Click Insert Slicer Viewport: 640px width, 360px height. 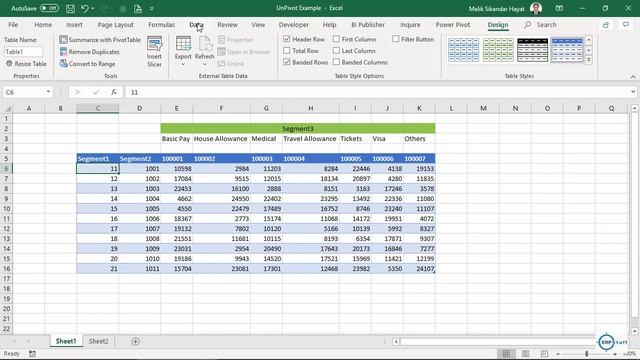pos(154,52)
